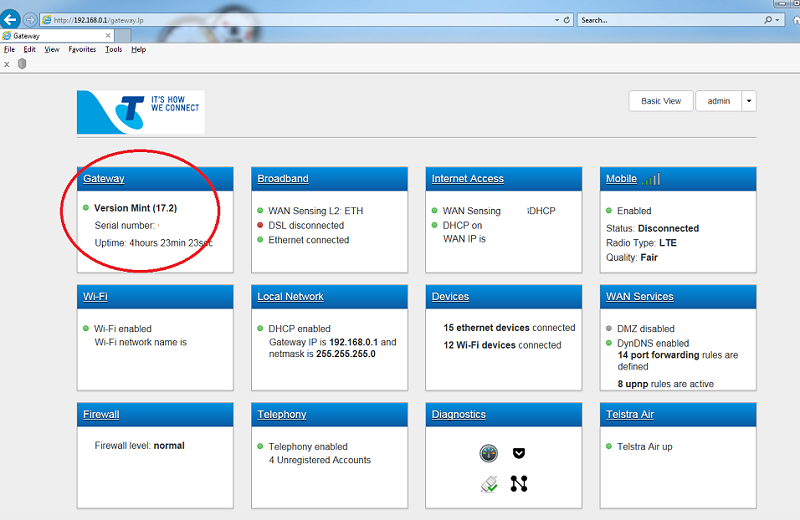Click the green DynDNS enabled status dot

tap(609, 343)
